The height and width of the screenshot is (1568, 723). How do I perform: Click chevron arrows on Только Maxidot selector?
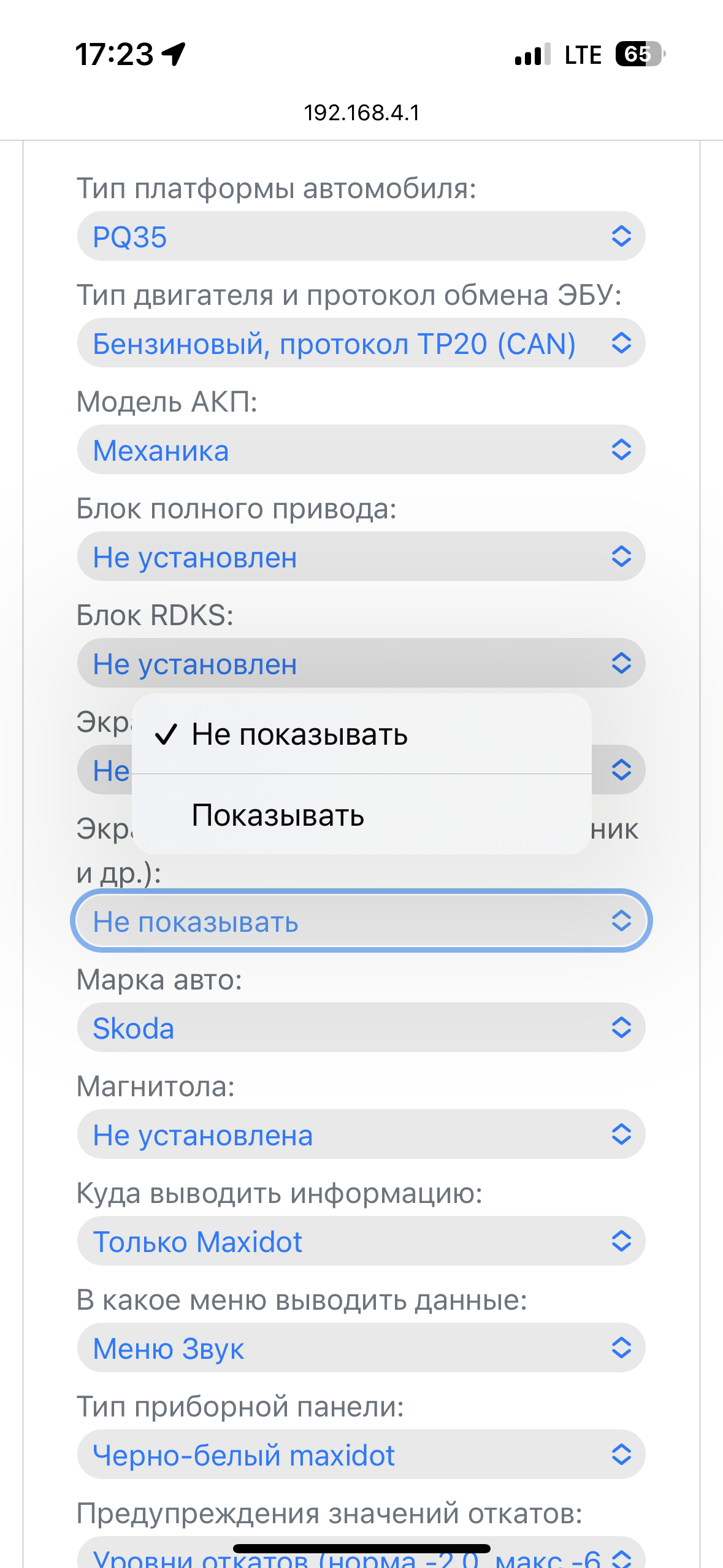pyautogui.click(x=621, y=1241)
